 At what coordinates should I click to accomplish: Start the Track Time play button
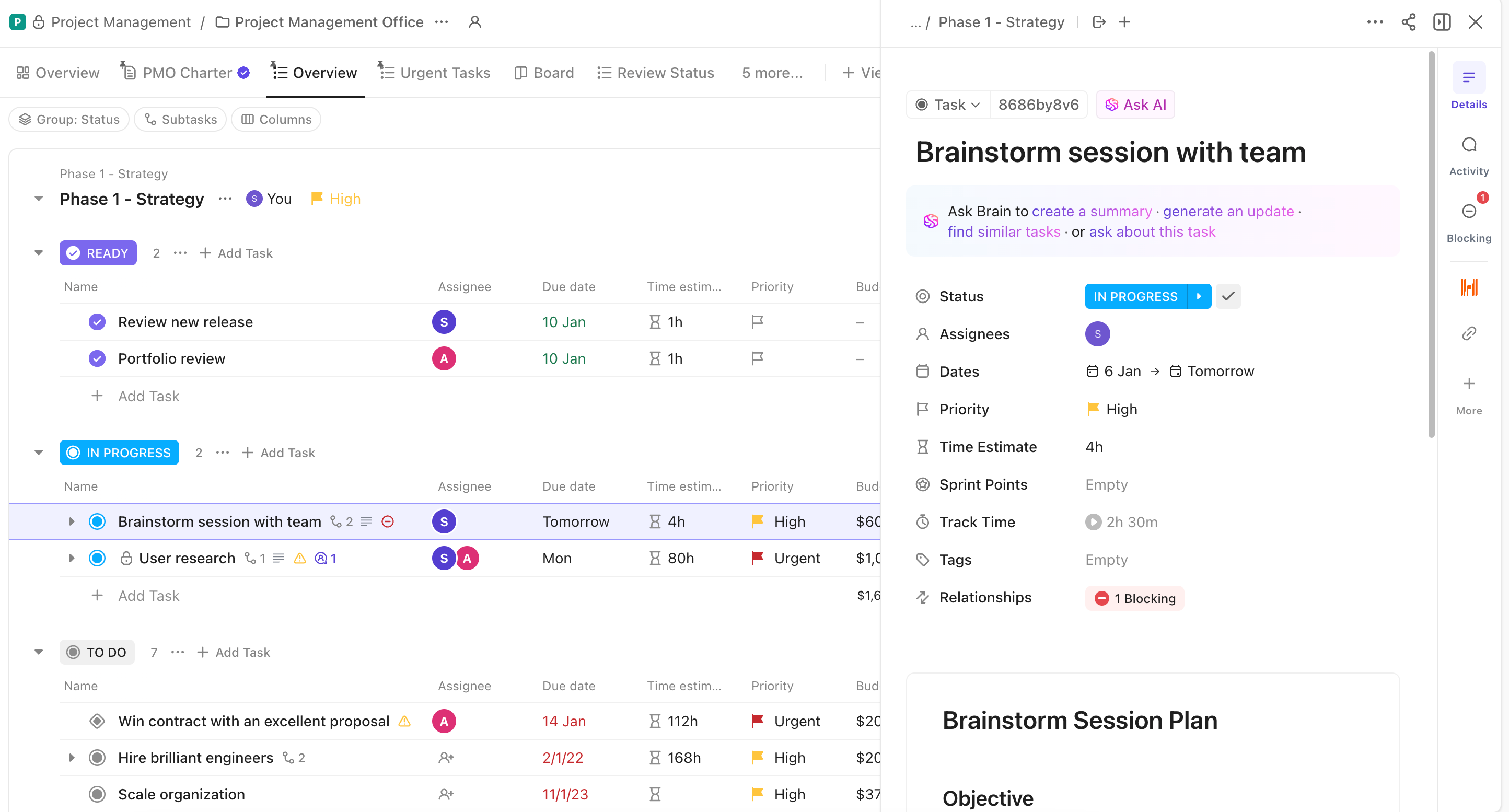coord(1093,522)
